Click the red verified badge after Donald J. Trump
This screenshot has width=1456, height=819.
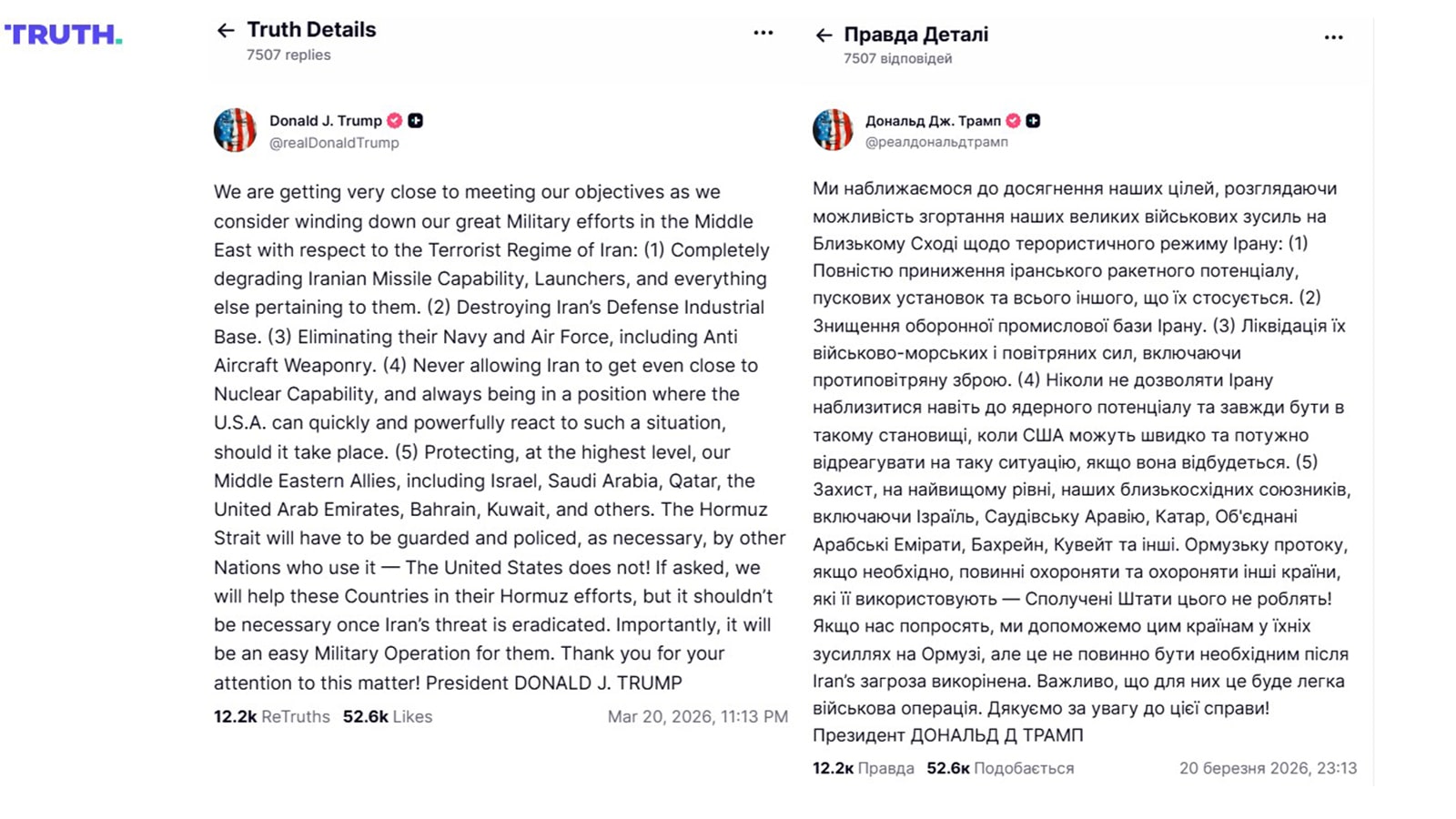[394, 120]
